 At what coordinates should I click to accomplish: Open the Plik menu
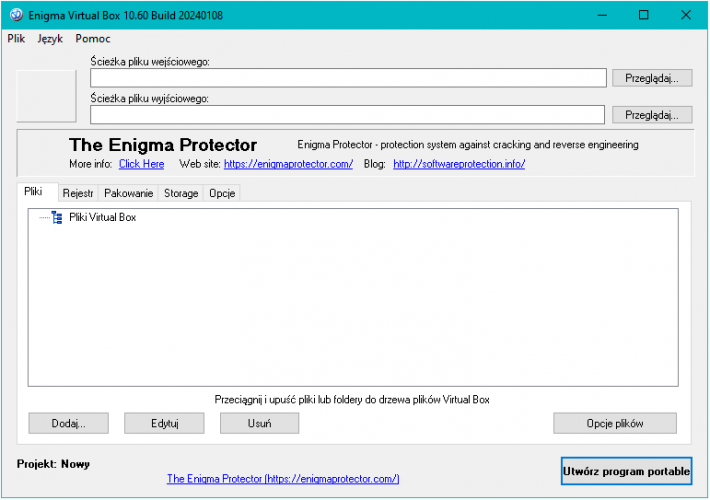(x=16, y=39)
